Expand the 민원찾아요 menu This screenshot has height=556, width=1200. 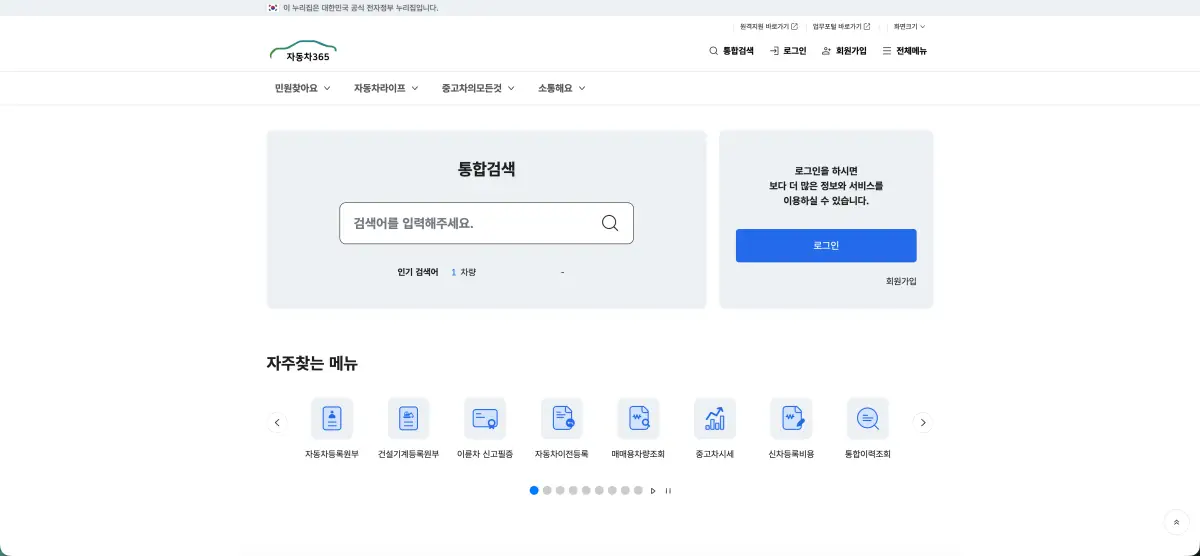pyautogui.click(x=302, y=88)
